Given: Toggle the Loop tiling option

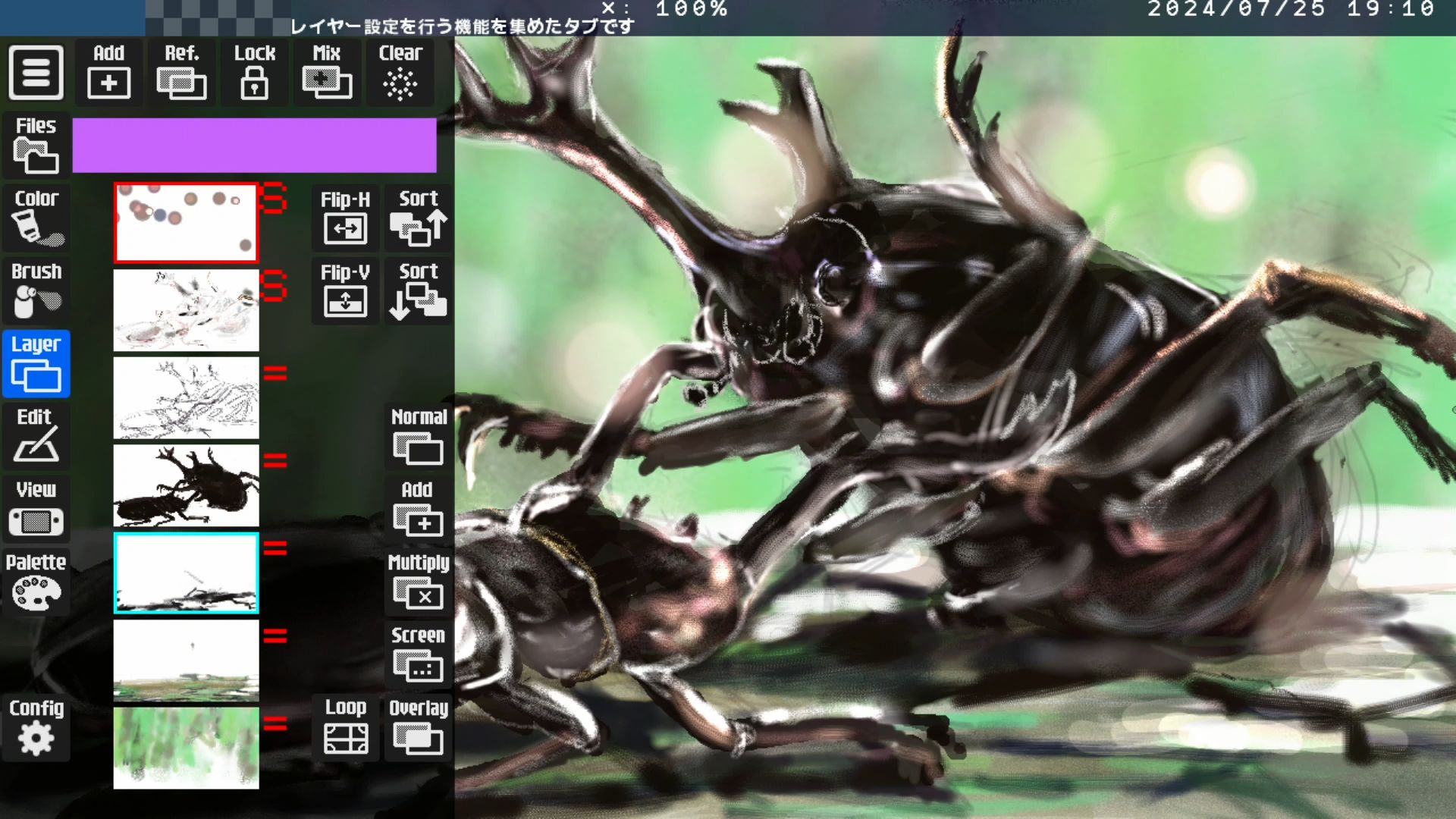Looking at the screenshot, I should pos(345,728).
